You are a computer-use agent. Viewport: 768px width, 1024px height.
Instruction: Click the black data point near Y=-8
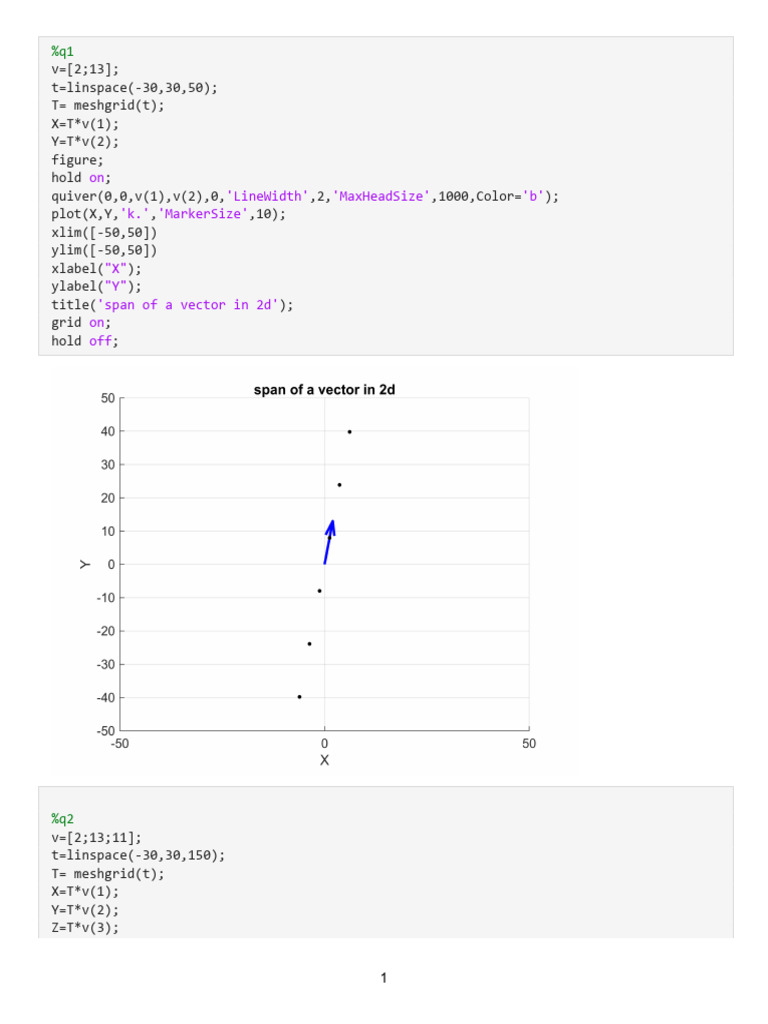point(319,591)
